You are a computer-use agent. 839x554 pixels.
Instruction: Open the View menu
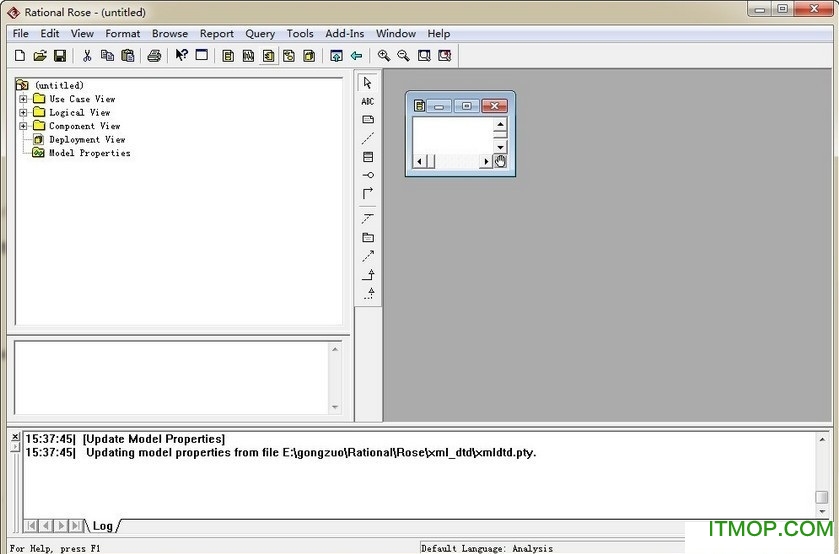82,33
